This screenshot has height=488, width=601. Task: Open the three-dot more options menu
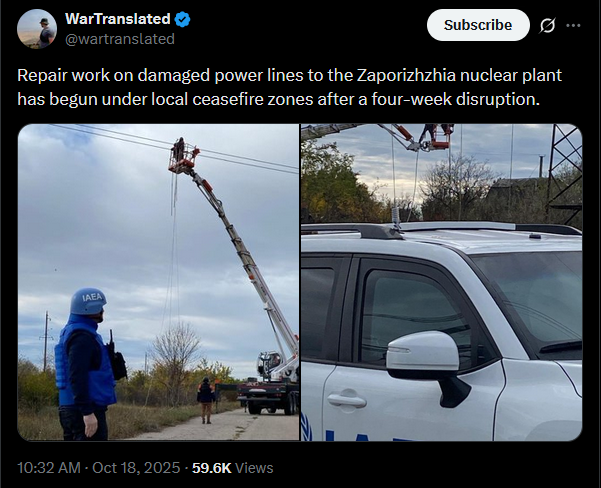[x=573, y=25]
